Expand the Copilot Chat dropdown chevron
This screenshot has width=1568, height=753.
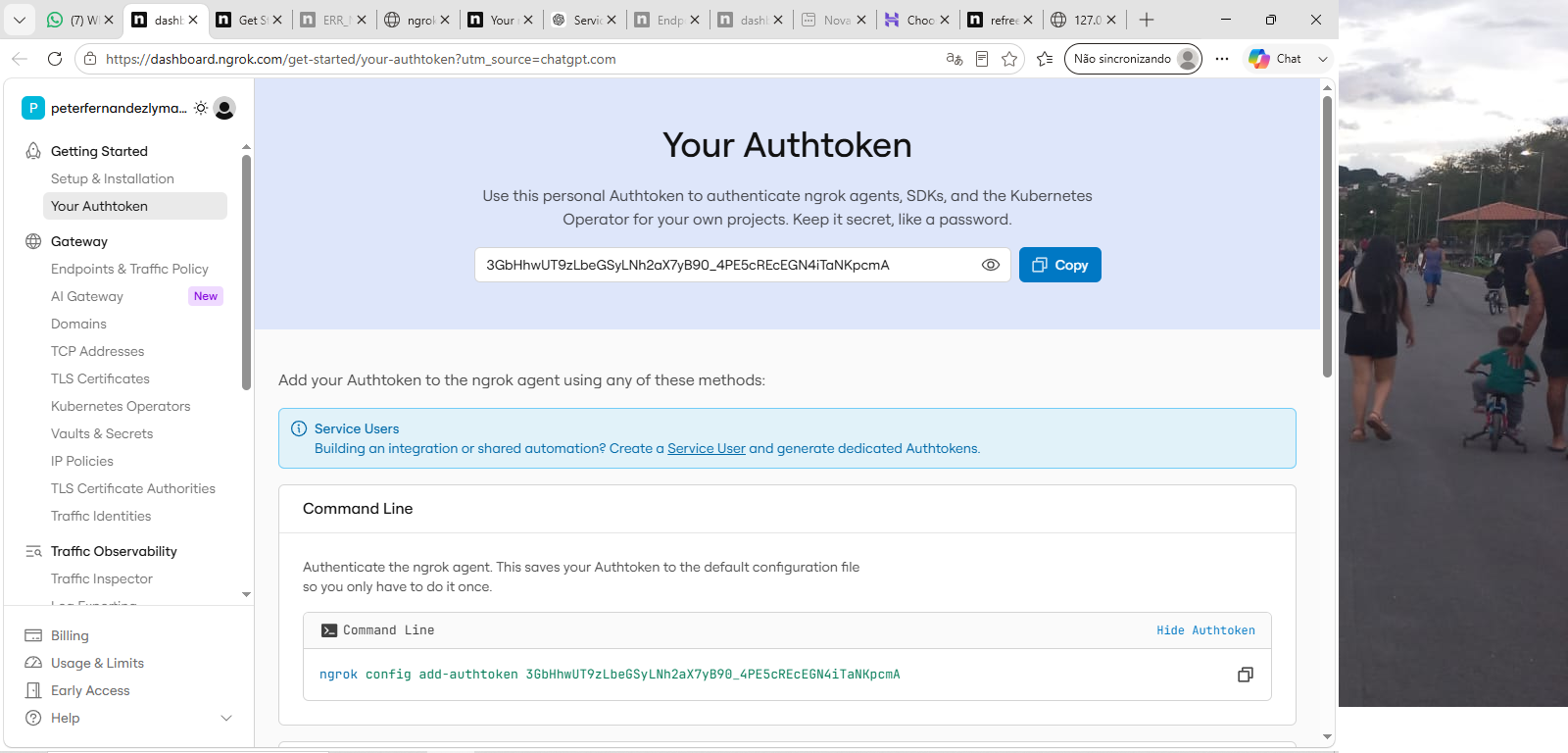1323,59
